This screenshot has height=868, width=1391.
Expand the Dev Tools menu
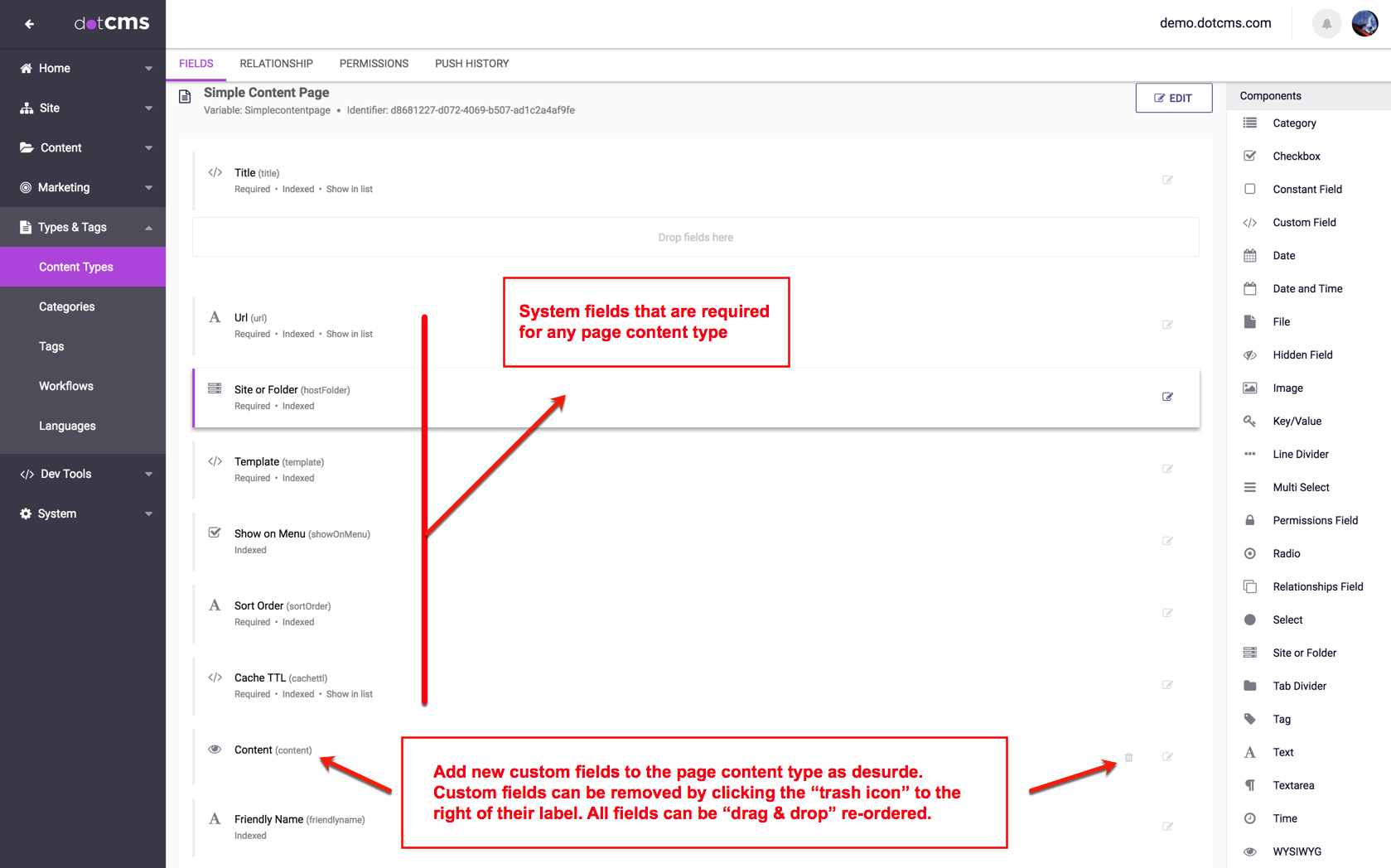click(x=83, y=474)
